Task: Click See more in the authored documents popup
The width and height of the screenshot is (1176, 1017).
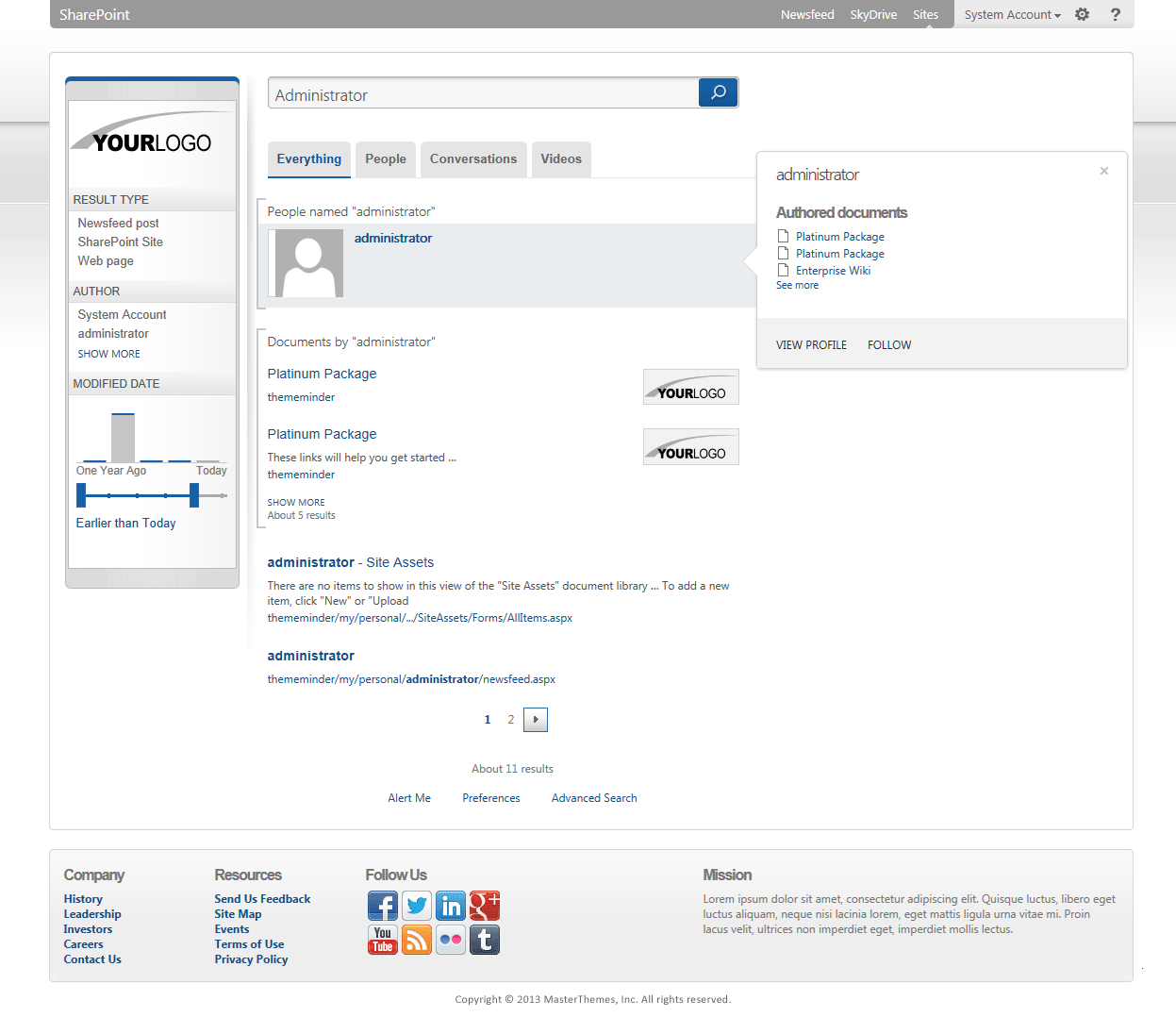Action: [x=797, y=285]
